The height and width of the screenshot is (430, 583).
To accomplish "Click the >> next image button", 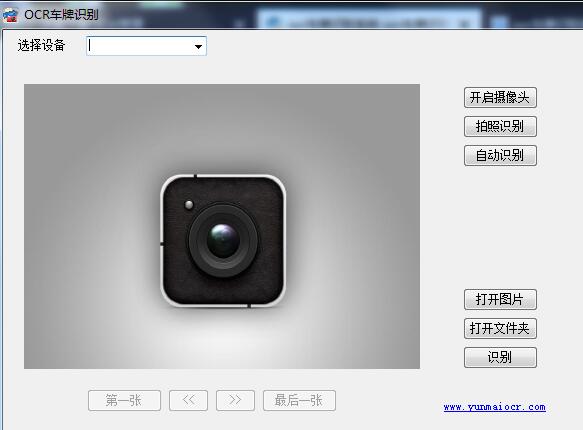I will pyautogui.click(x=235, y=400).
